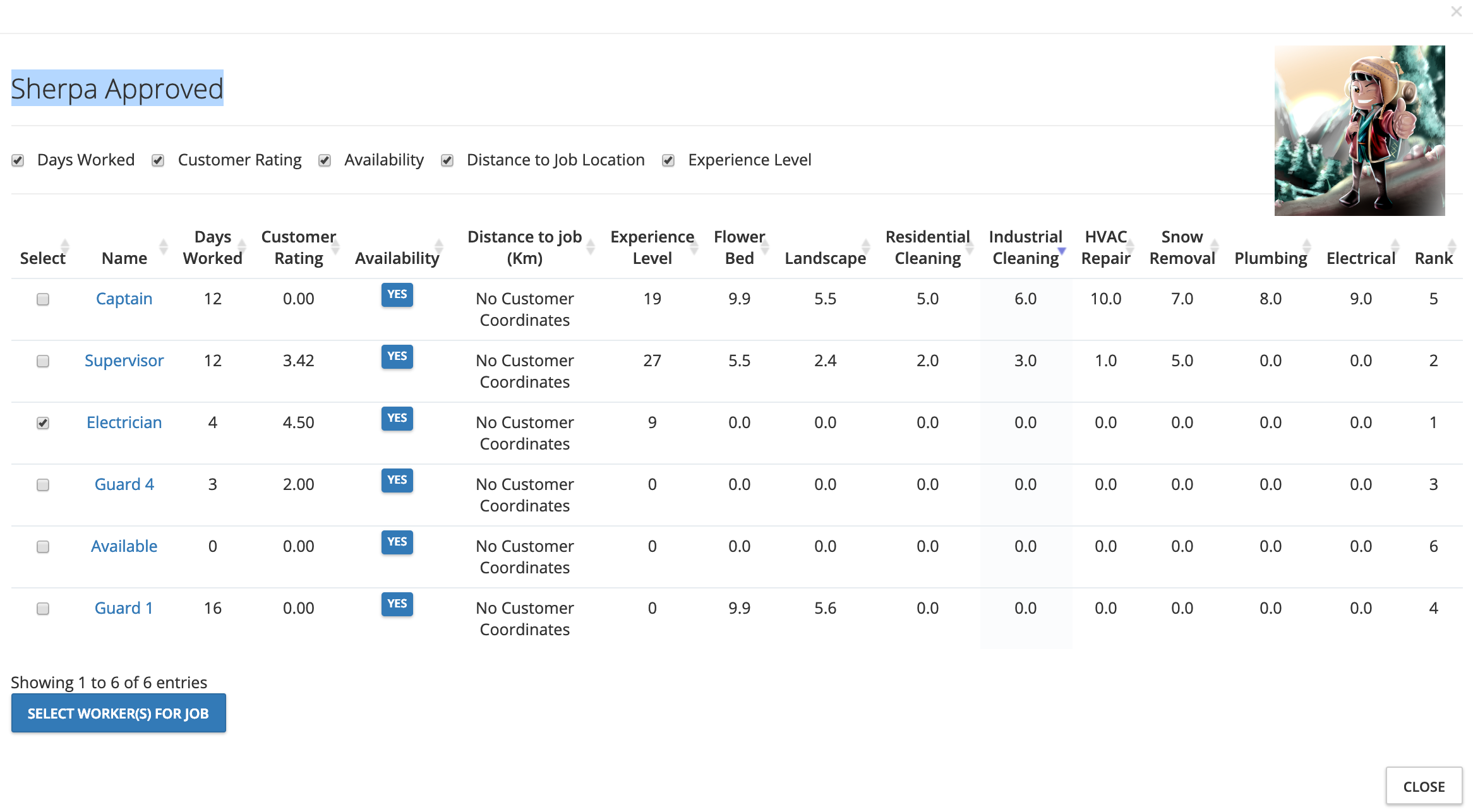Sort by Landscape column header
The height and width of the screenshot is (812, 1473).
[x=825, y=258]
